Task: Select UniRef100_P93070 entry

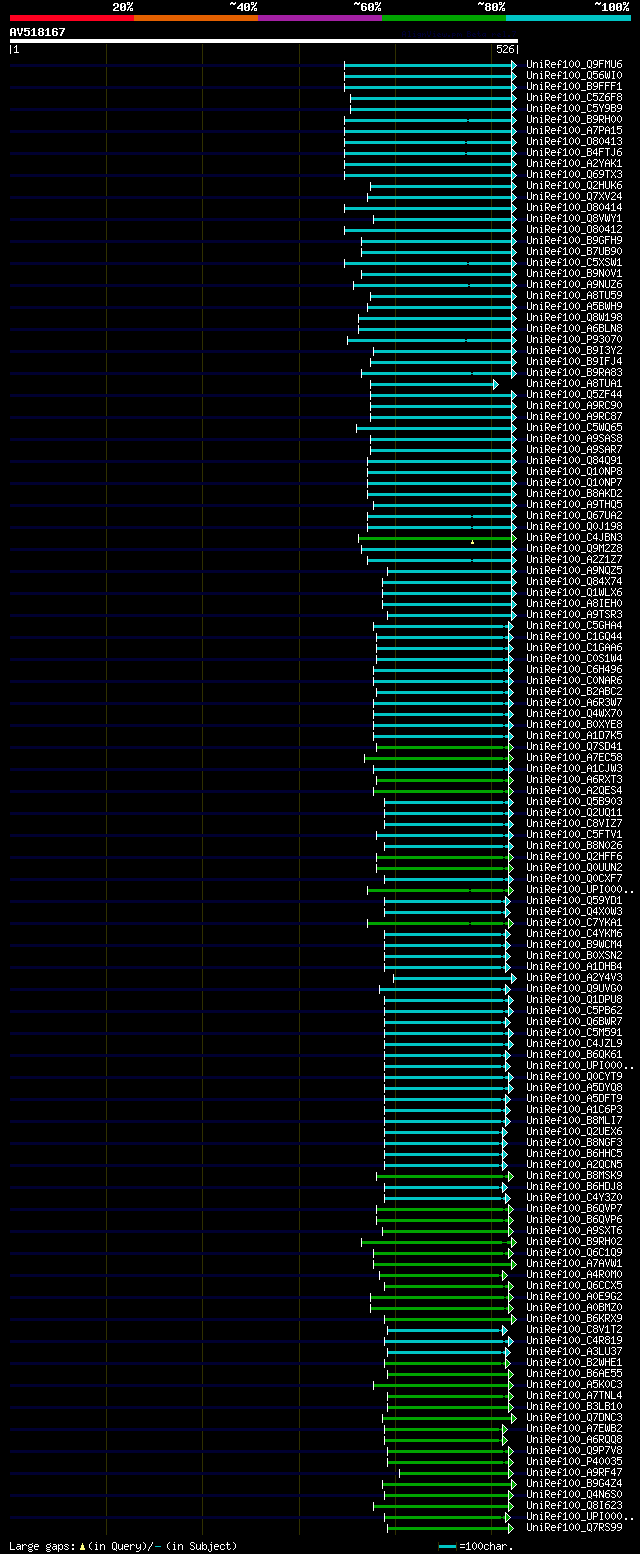Action: click(x=574, y=340)
